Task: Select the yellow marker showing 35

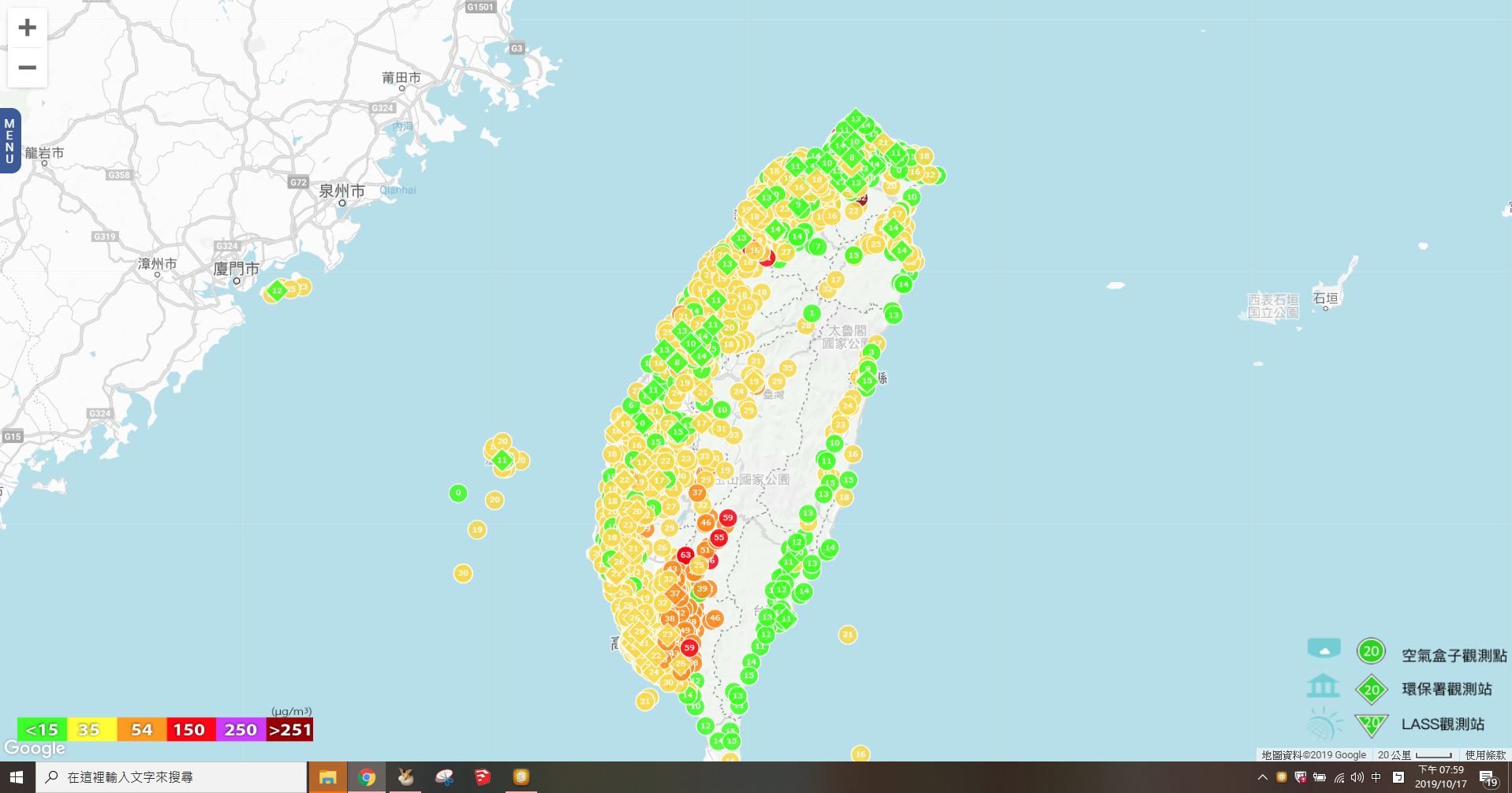Action: tap(787, 368)
